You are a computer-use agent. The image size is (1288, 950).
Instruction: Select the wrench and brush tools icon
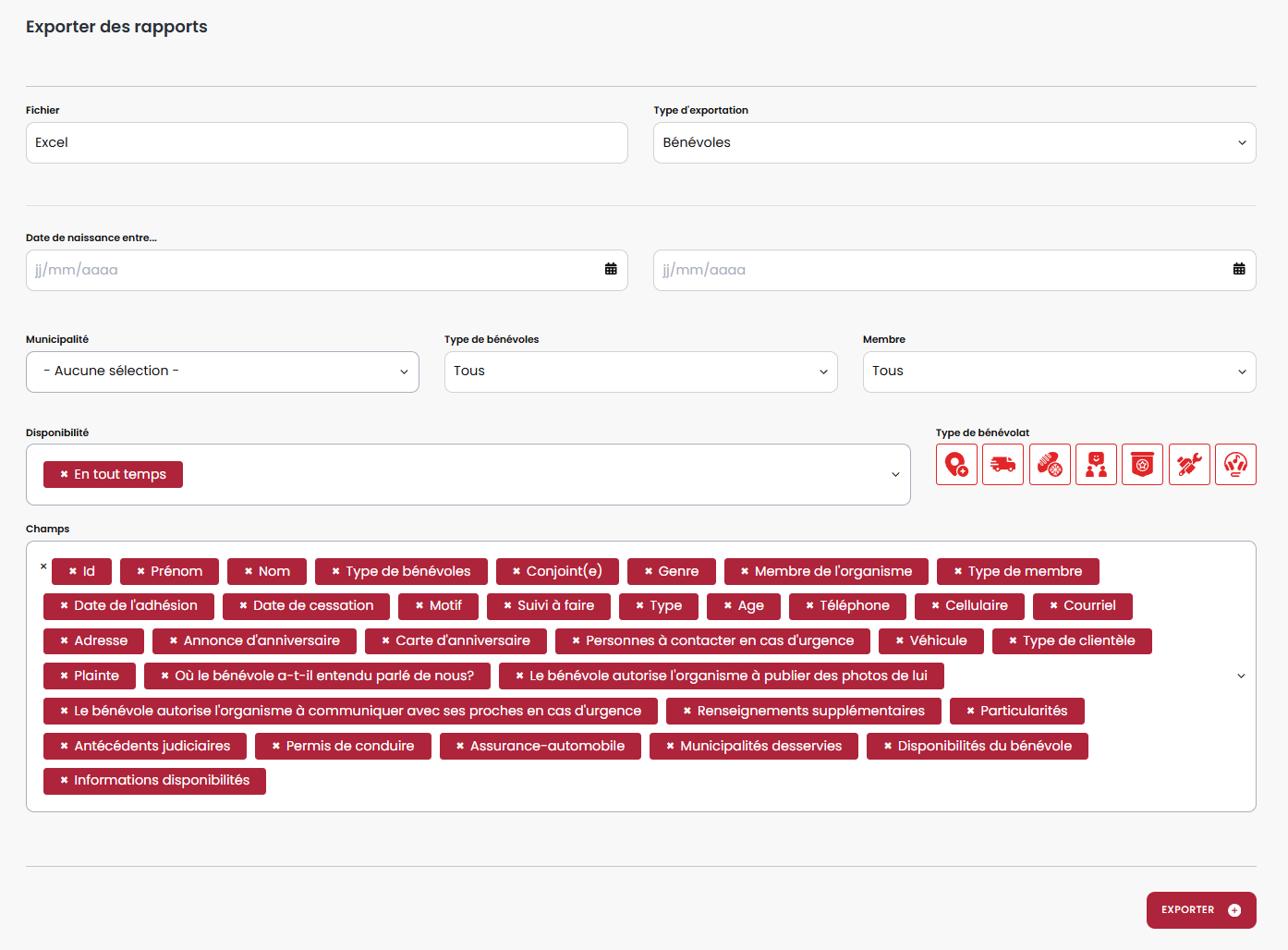(x=1189, y=464)
